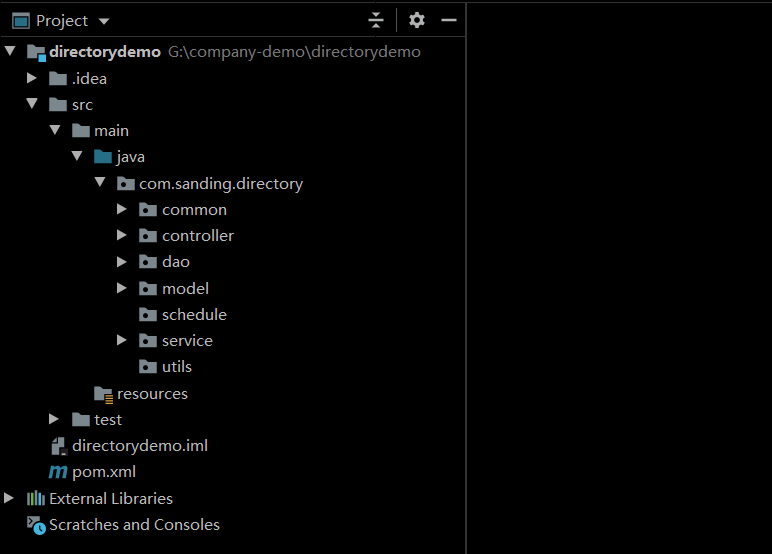Select the main folder label

[x=111, y=131]
